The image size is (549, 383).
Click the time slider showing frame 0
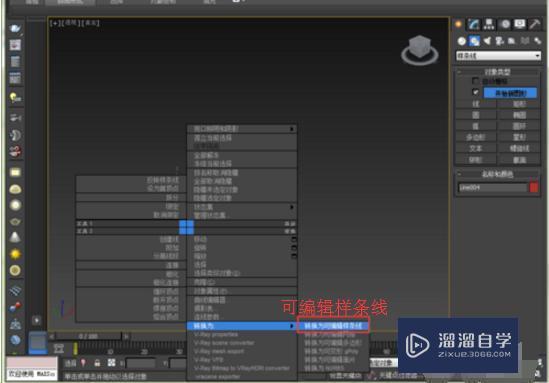(89, 336)
